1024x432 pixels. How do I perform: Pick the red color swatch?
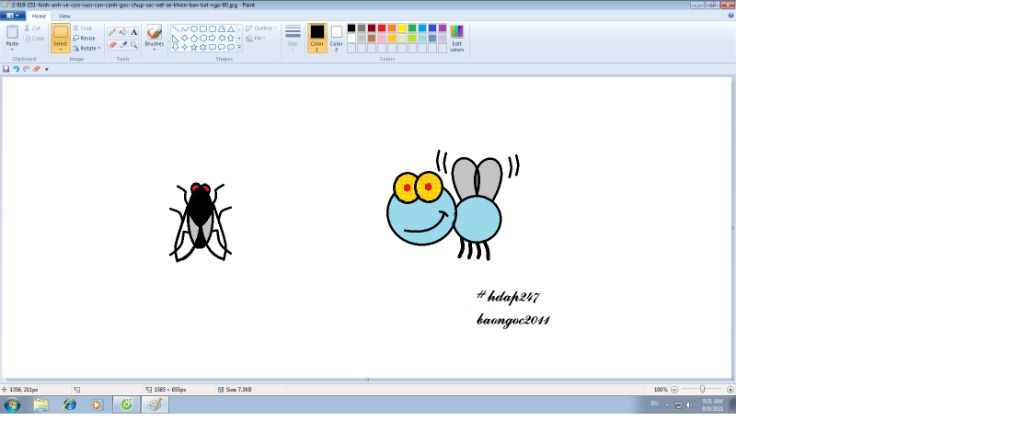pyautogui.click(x=382, y=28)
